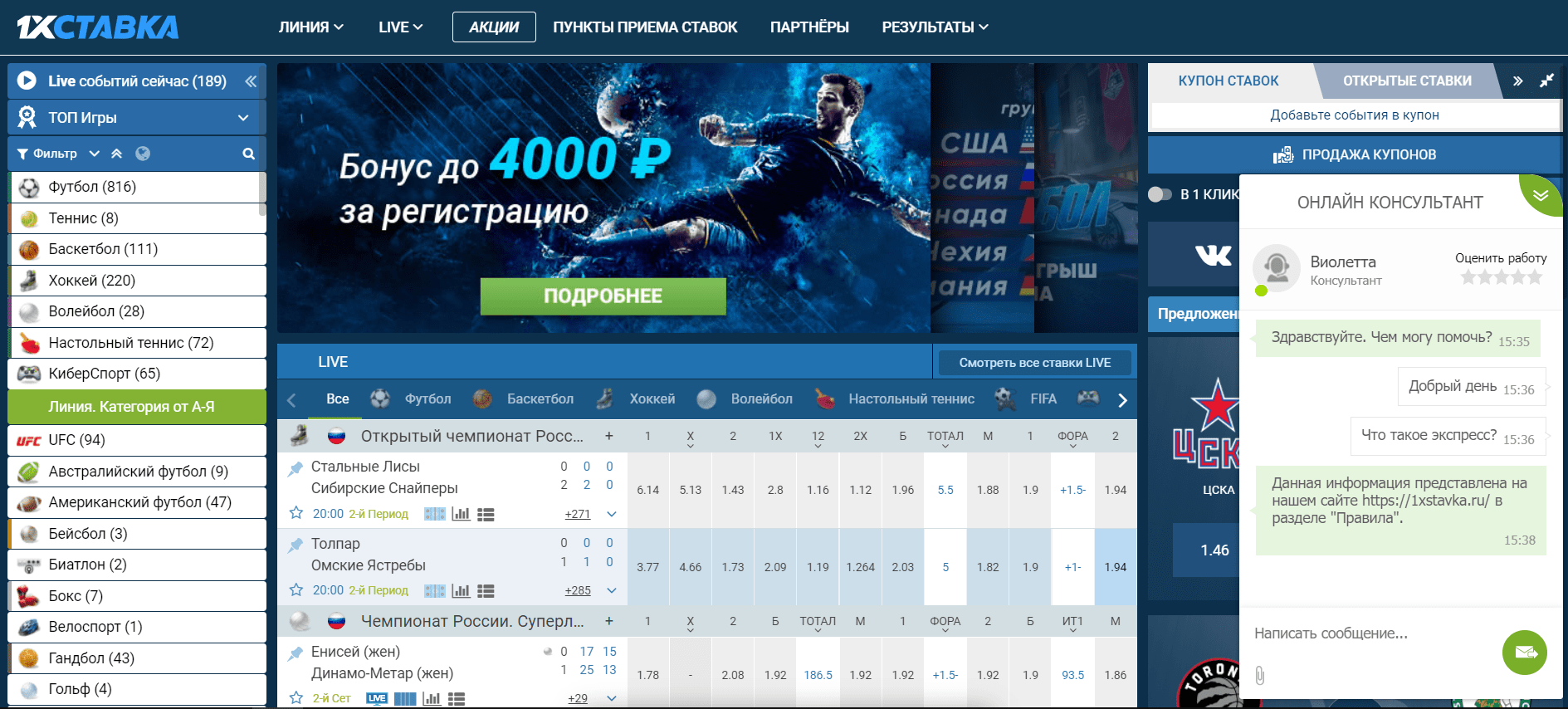Viewport: 1568px width, 709px height.
Task: Open the ТОТАЛ column dropdown in hockey header
Action: [945, 438]
